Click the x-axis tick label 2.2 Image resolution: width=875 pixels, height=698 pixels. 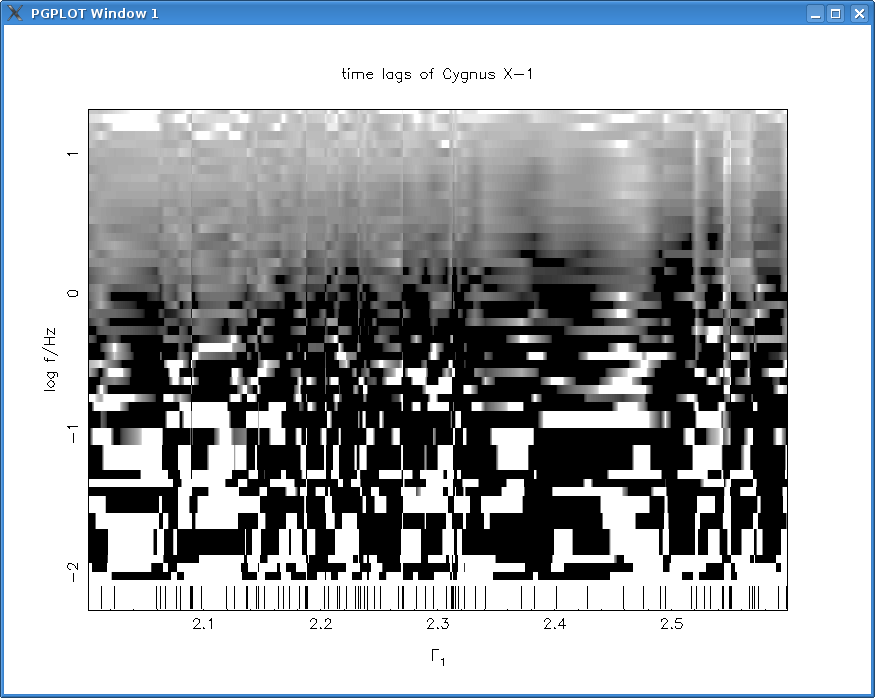(x=320, y=624)
